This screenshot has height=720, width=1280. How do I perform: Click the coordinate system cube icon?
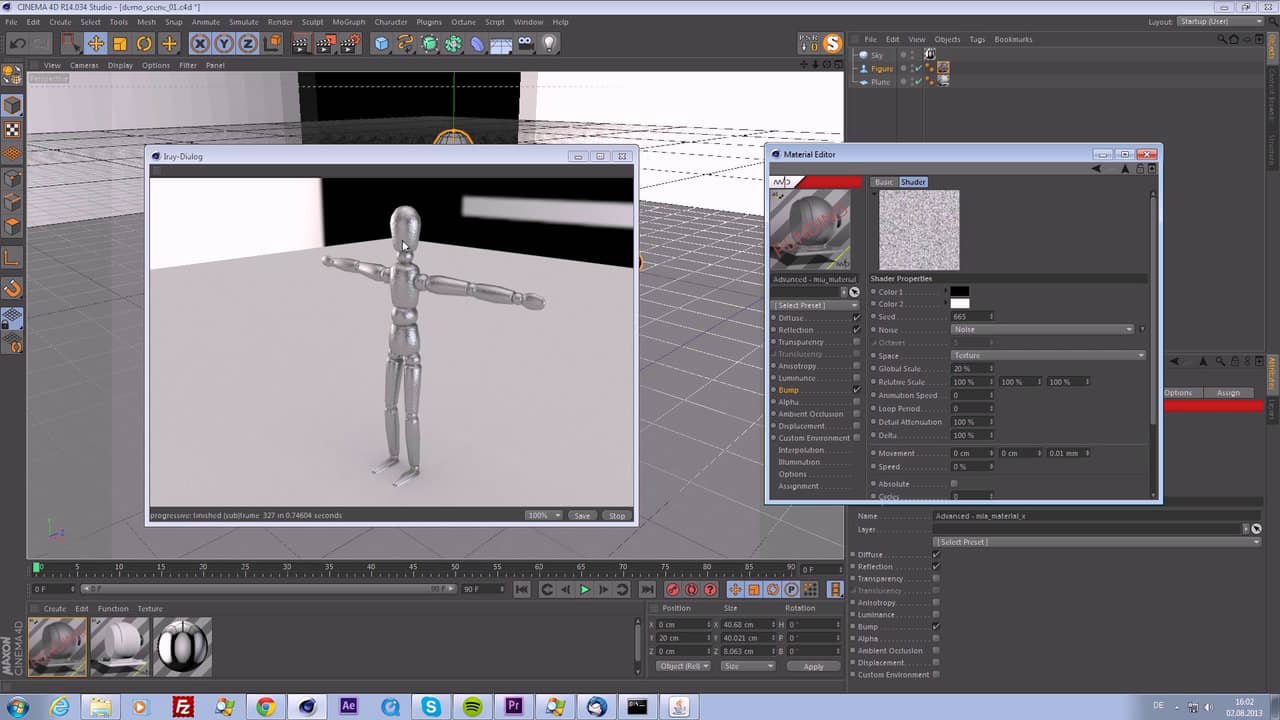[x=272, y=43]
